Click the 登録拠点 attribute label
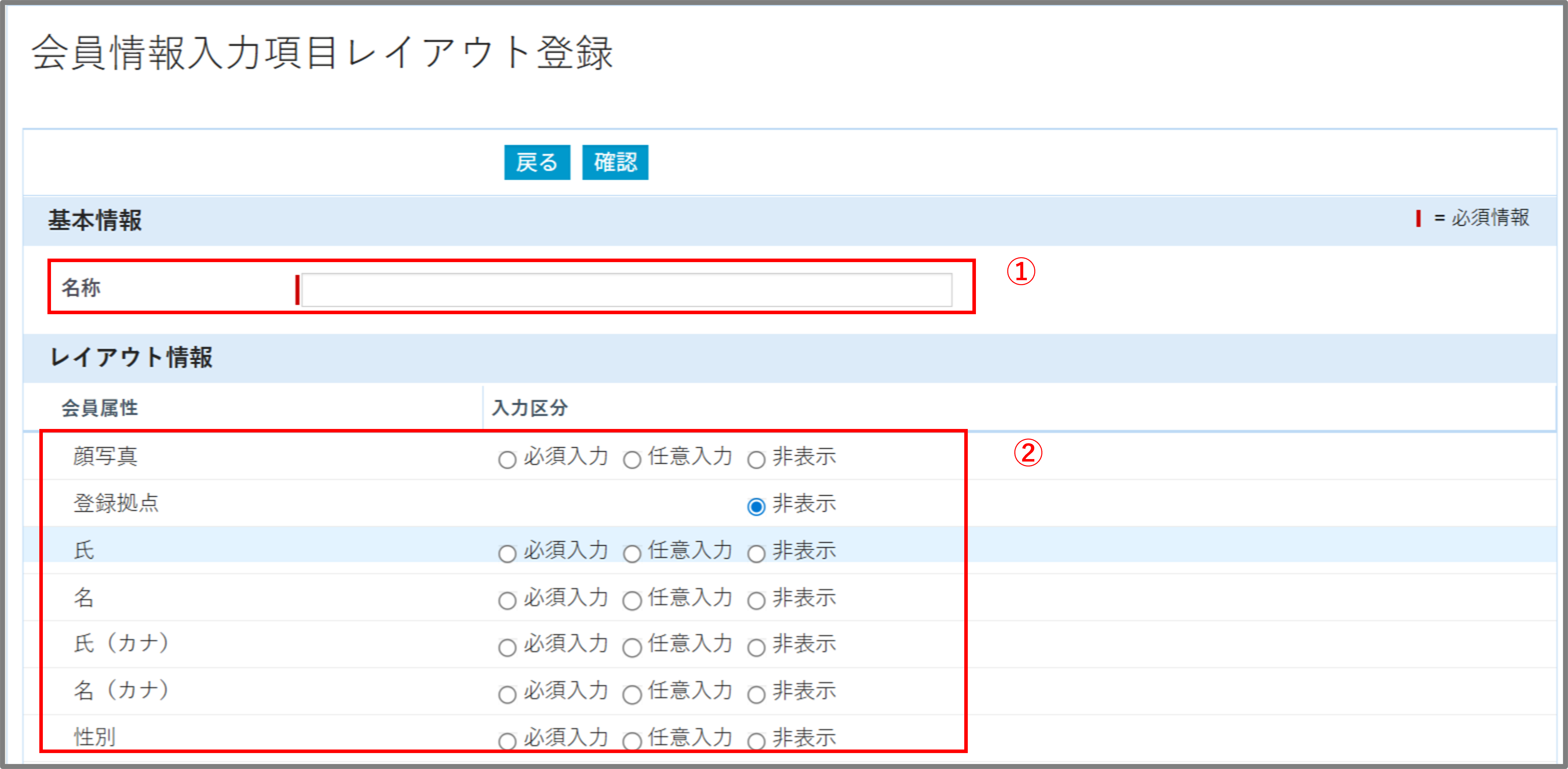Viewport: 1568px width, 769px height. coord(116,503)
